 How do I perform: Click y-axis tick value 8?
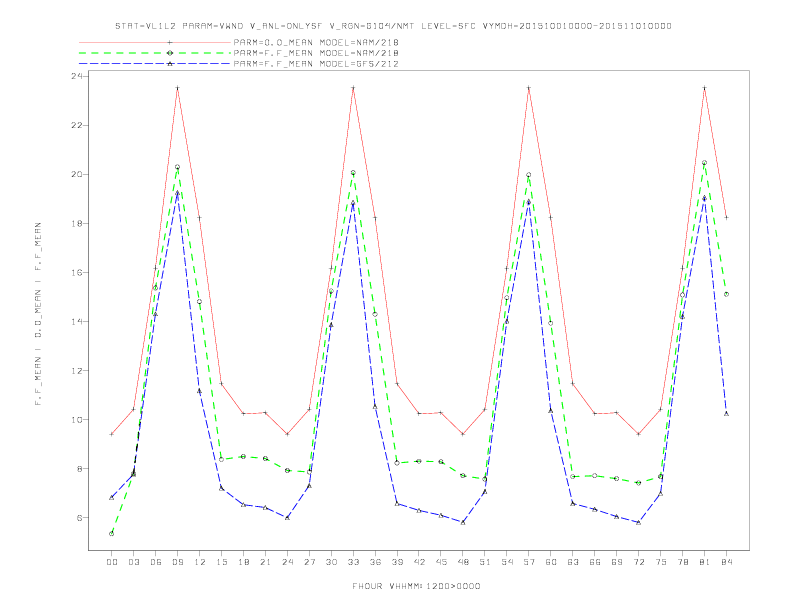[x=80, y=469]
